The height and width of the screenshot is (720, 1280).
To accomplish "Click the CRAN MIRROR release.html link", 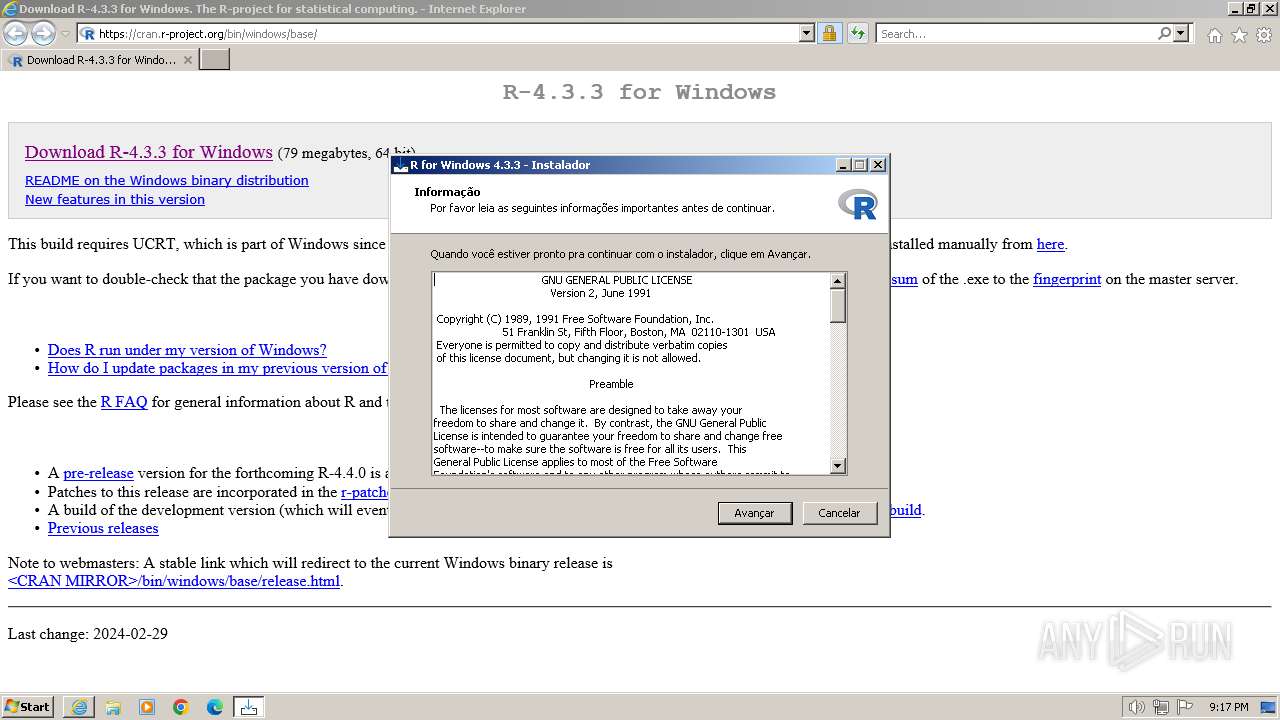I will (x=174, y=581).
